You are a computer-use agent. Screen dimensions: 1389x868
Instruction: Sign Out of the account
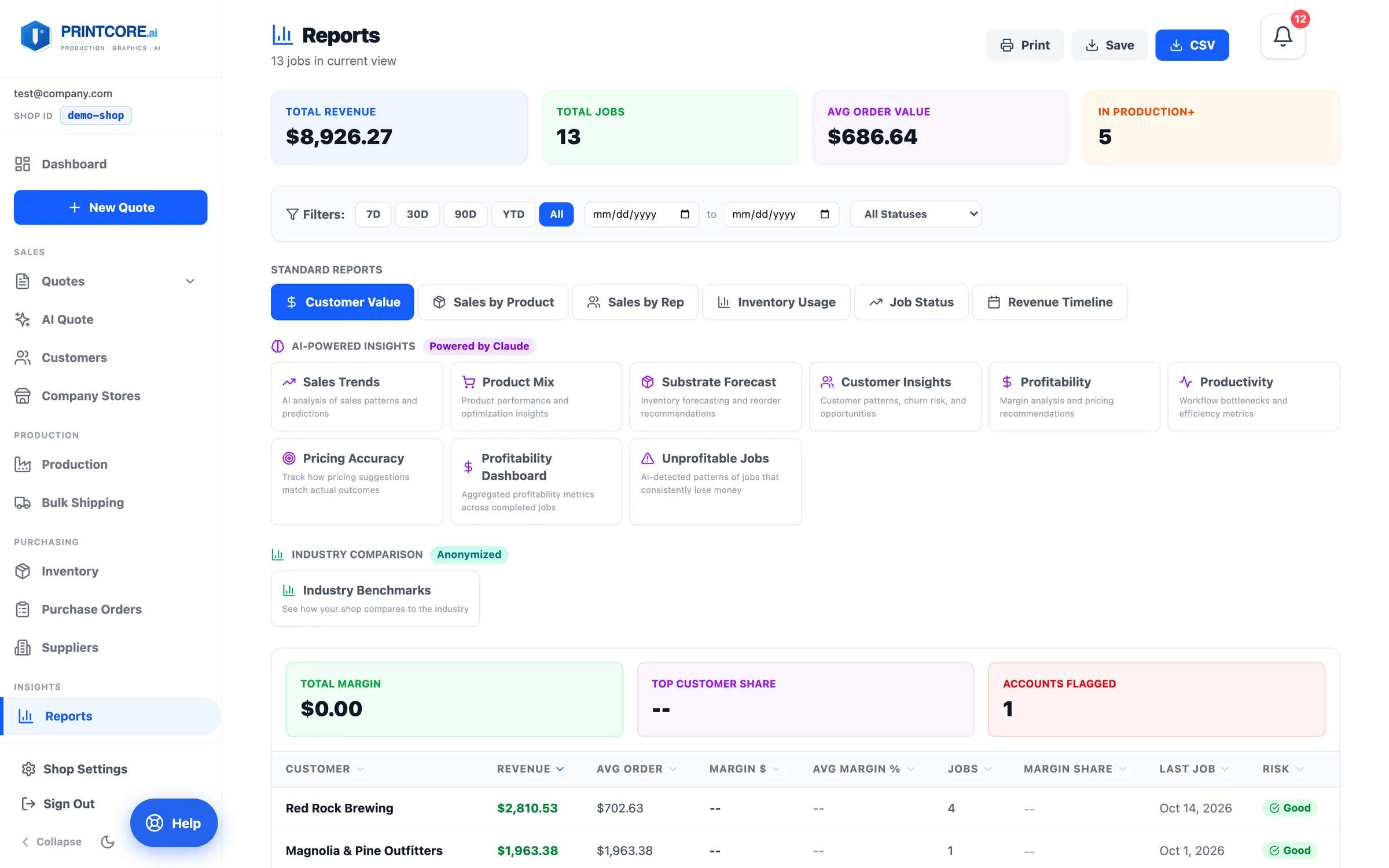pyautogui.click(x=58, y=804)
